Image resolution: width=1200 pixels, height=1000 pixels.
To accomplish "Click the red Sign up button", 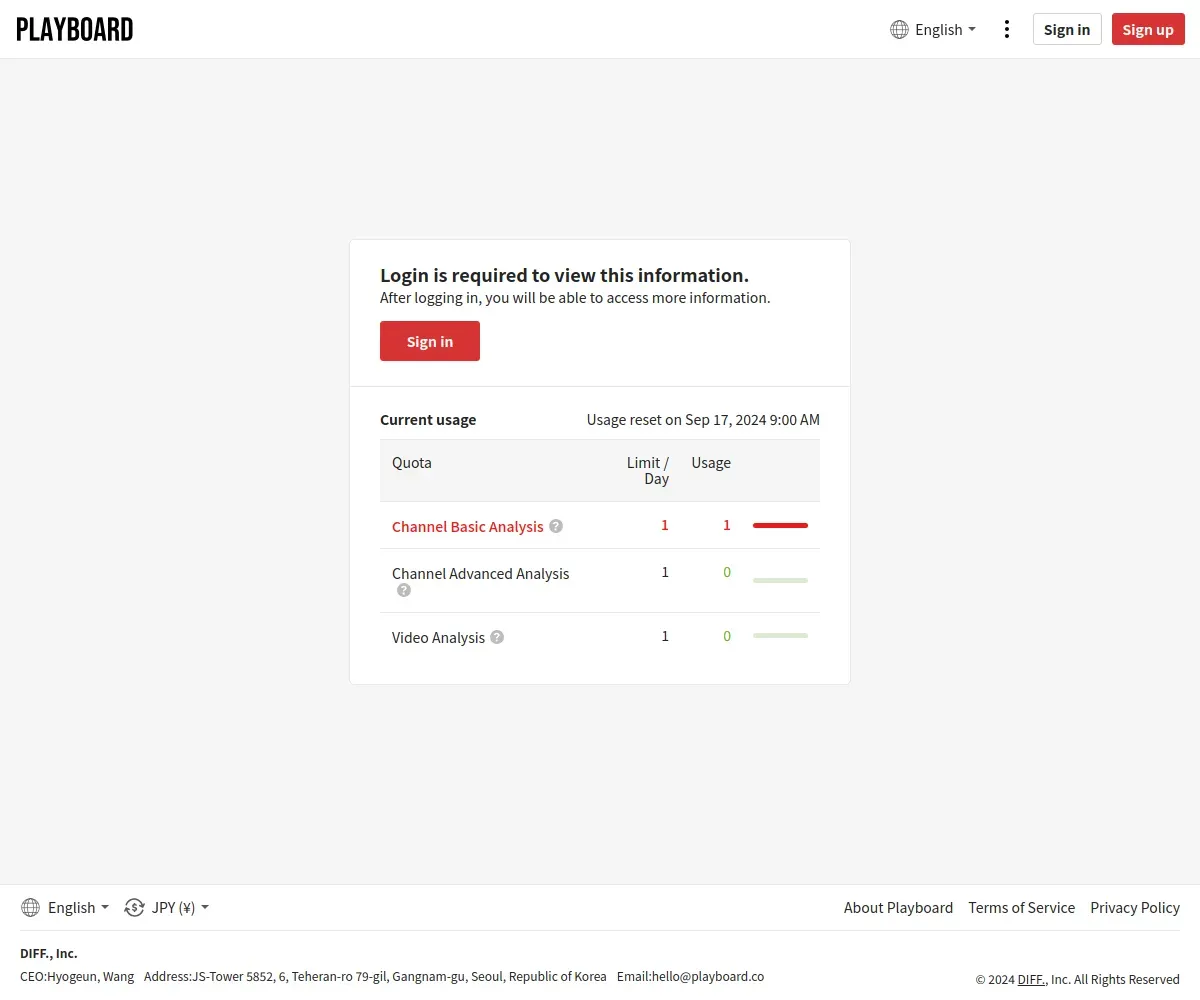I will coord(1148,29).
